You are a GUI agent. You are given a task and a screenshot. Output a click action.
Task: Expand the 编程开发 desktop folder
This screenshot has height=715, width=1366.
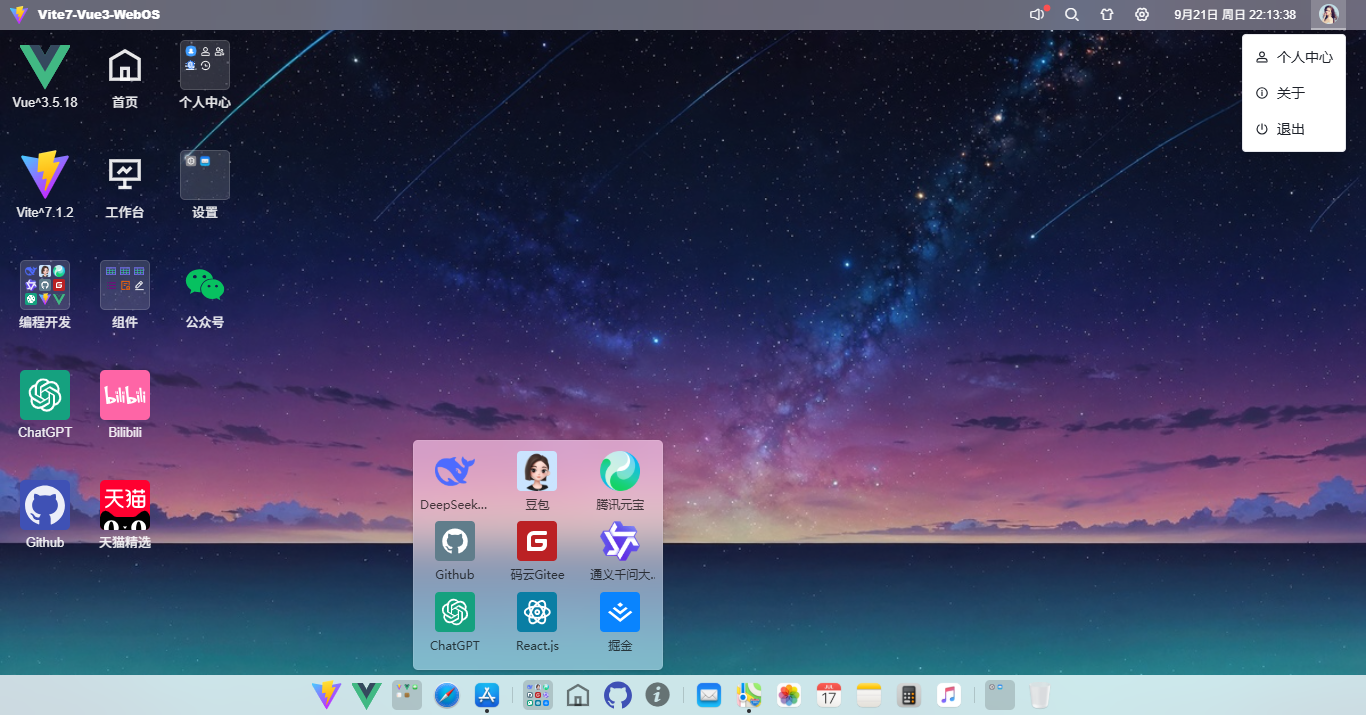click(x=45, y=285)
